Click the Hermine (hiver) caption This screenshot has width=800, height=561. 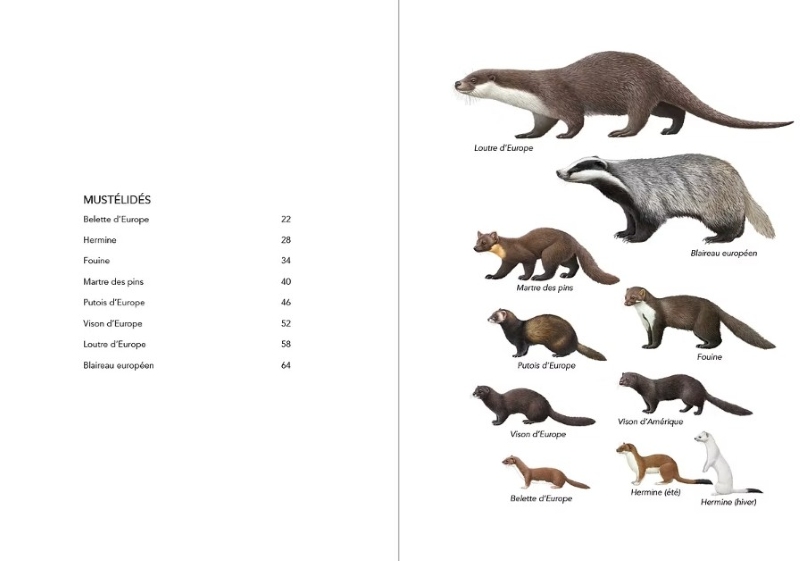728,502
